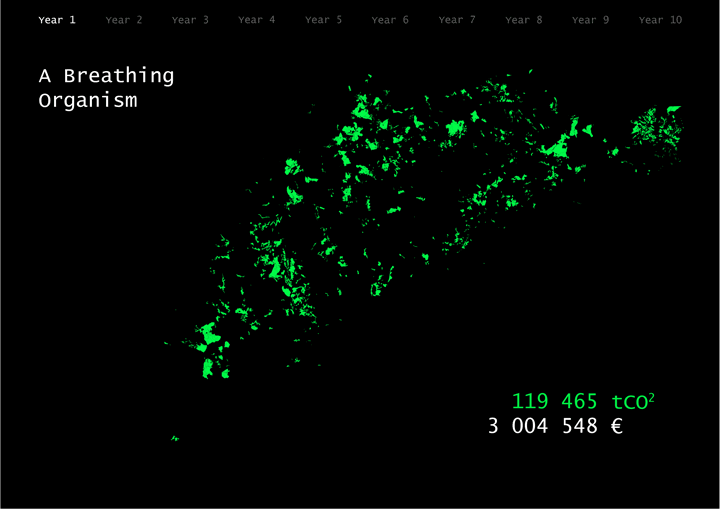The width and height of the screenshot is (720, 509).
Task: Jump to Year 5 in timeline
Action: click(323, 20)
